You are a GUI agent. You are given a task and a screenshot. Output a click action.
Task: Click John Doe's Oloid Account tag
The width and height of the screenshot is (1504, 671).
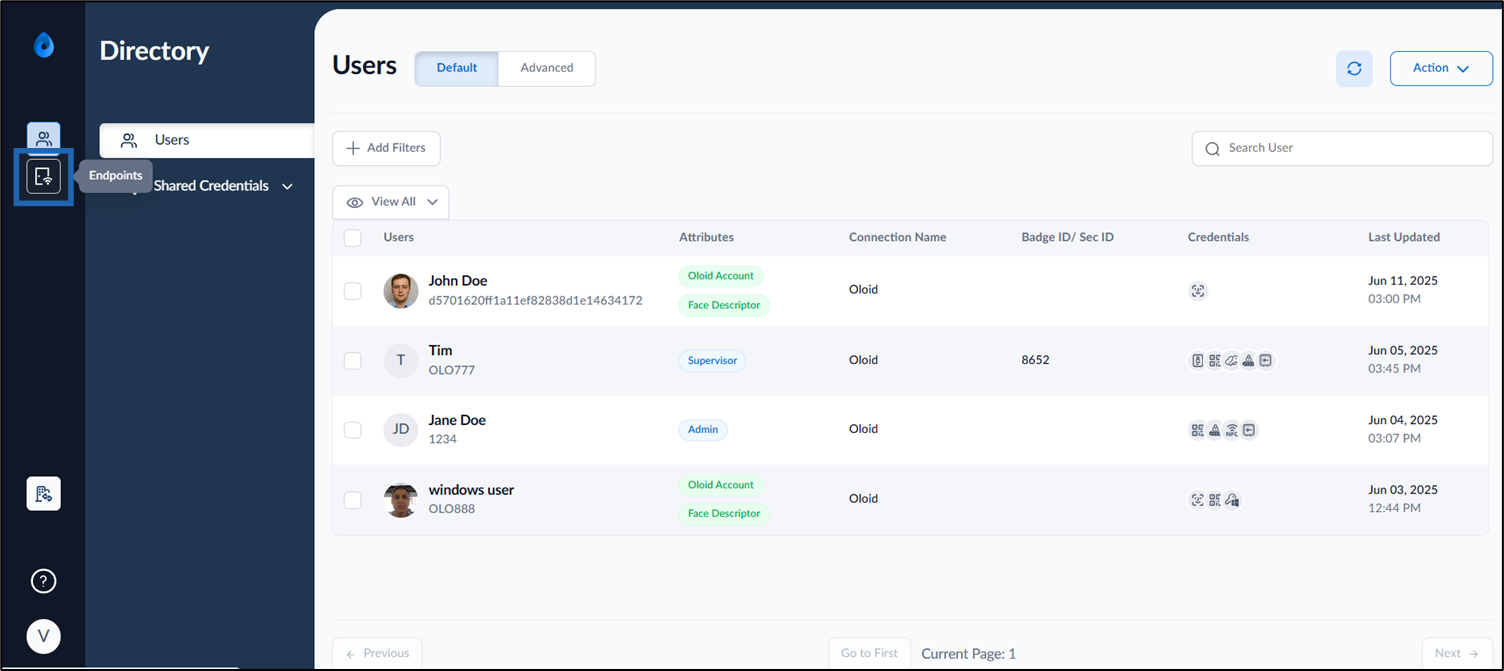pos(721,276)
